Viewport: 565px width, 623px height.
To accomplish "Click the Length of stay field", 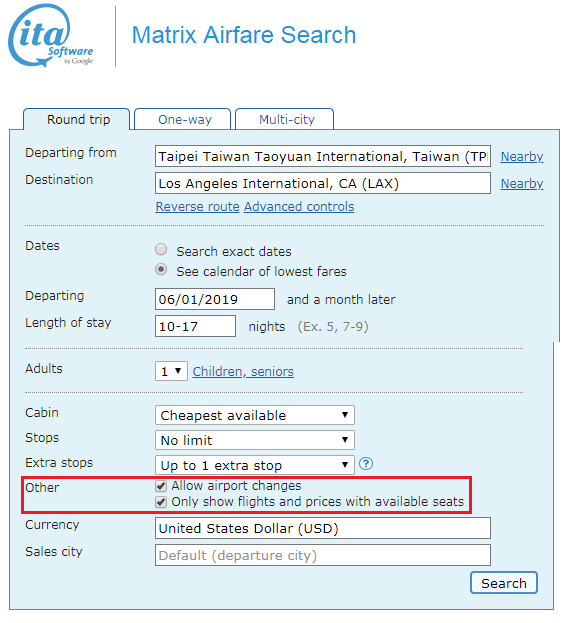I will pyautogui.click(x=195, y=326).
